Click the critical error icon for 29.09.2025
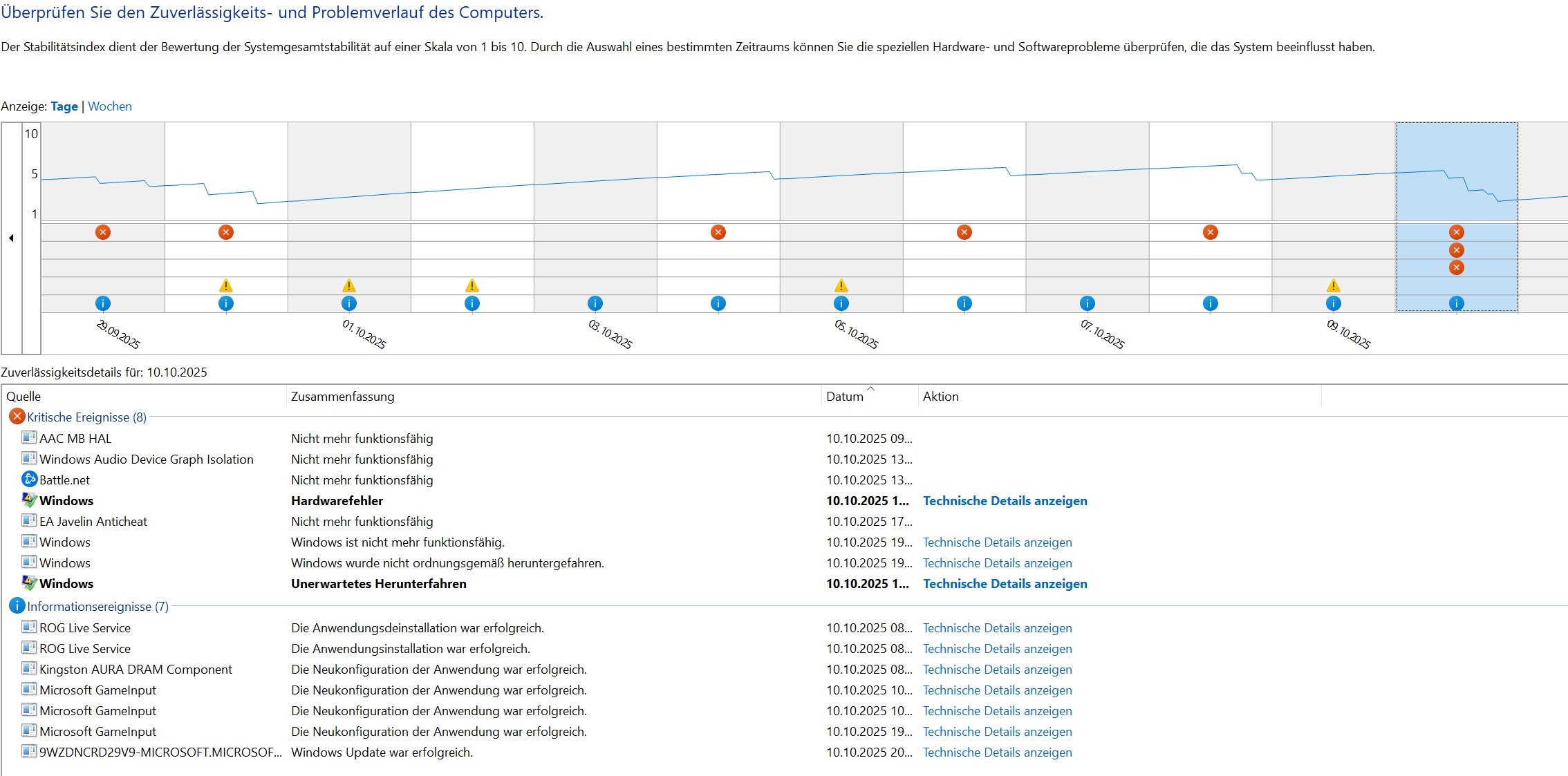 pos(103,232)
